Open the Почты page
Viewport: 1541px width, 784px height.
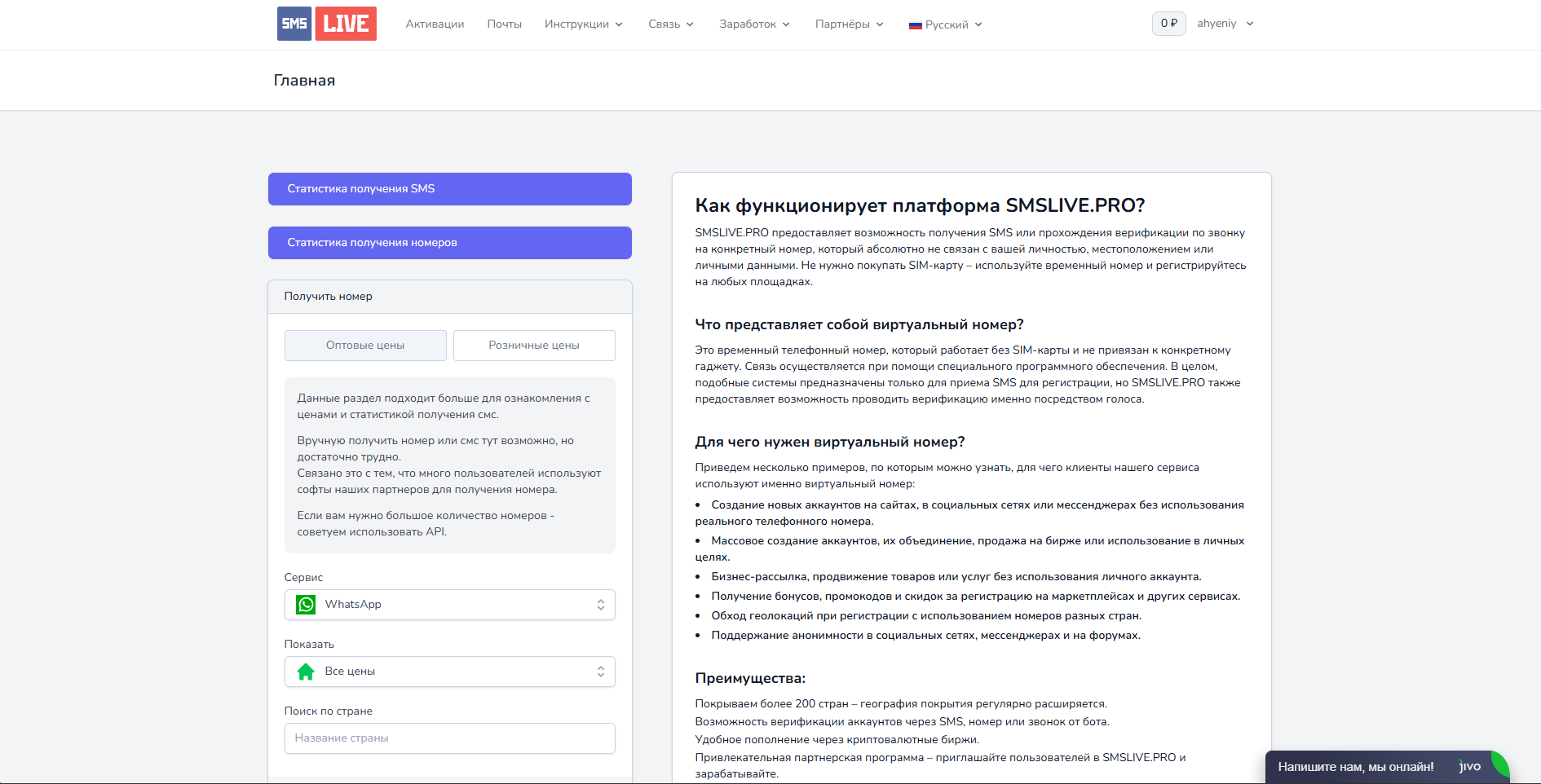504,24
